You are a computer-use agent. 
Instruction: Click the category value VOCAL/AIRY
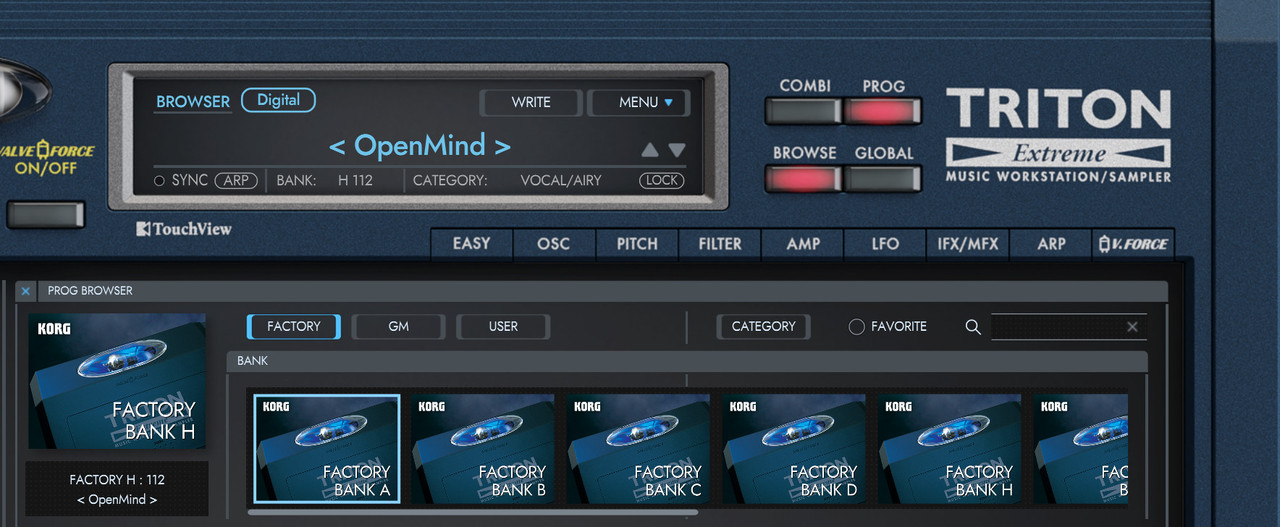[561, 181]
